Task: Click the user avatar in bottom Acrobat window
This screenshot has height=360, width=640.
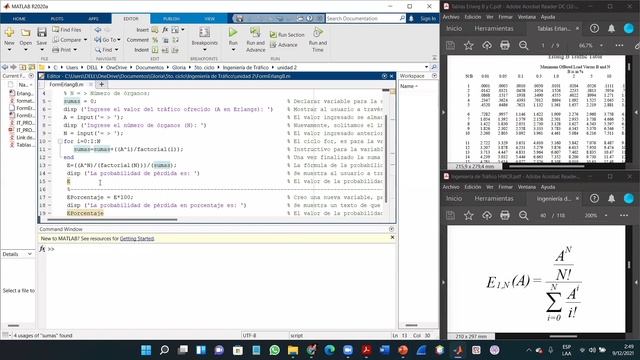Action: [x=629, y=198]
